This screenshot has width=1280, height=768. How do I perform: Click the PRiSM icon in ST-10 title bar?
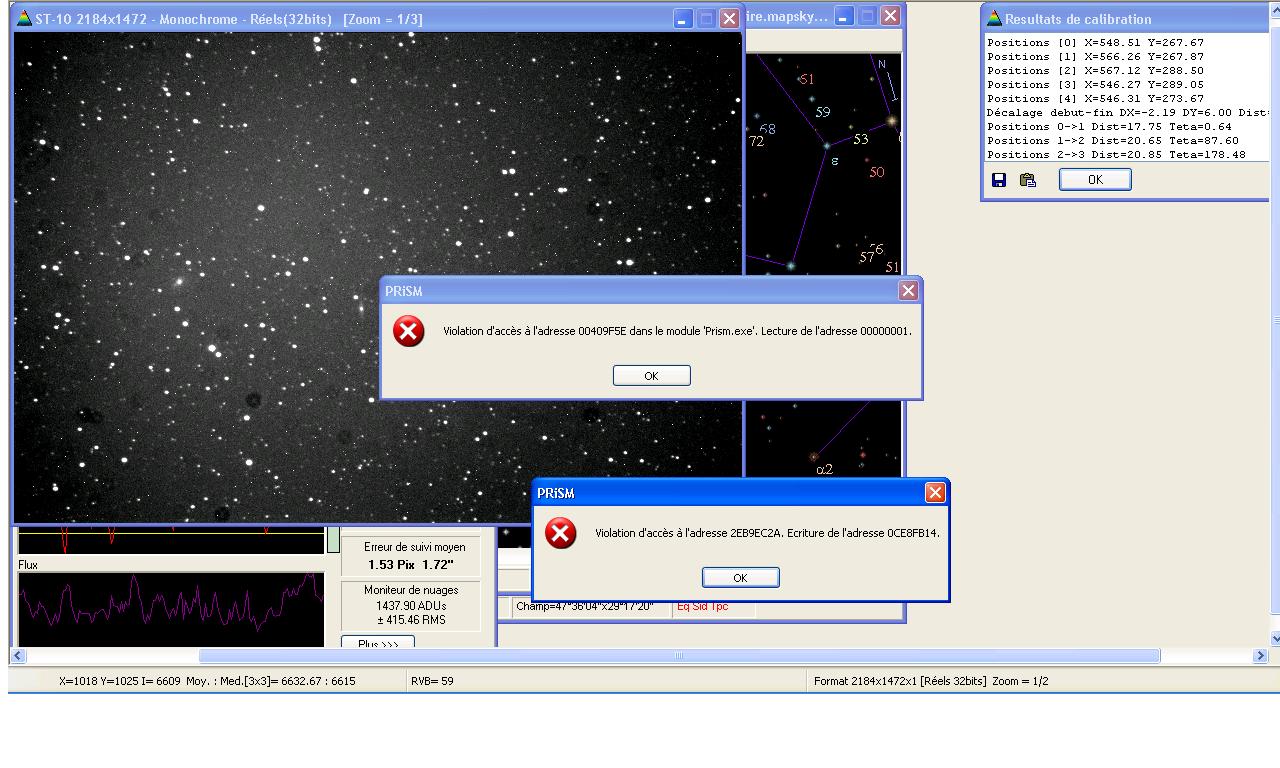24,19
